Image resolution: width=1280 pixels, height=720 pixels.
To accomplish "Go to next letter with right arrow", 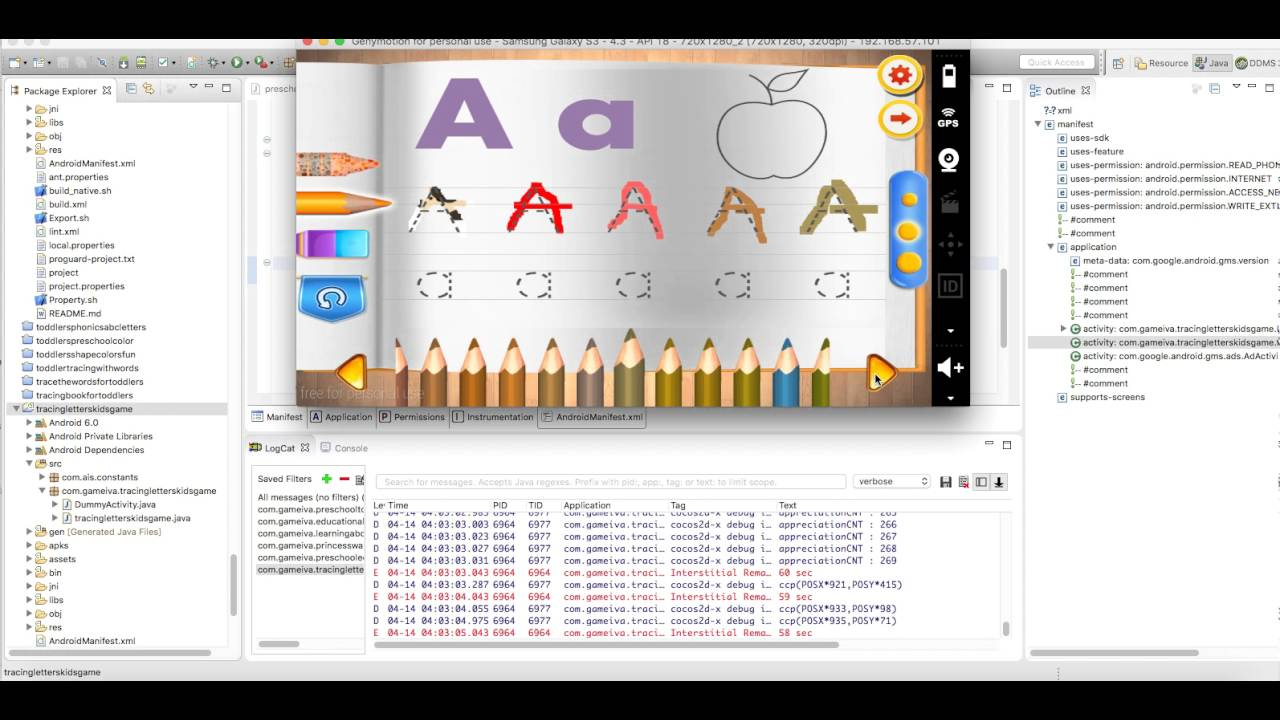I will (x=880, y=372).
